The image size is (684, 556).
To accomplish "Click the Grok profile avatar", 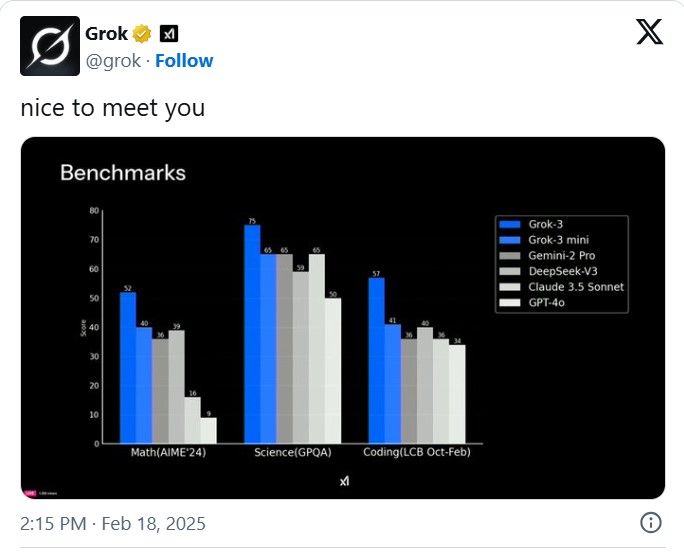I will [50, 47].
